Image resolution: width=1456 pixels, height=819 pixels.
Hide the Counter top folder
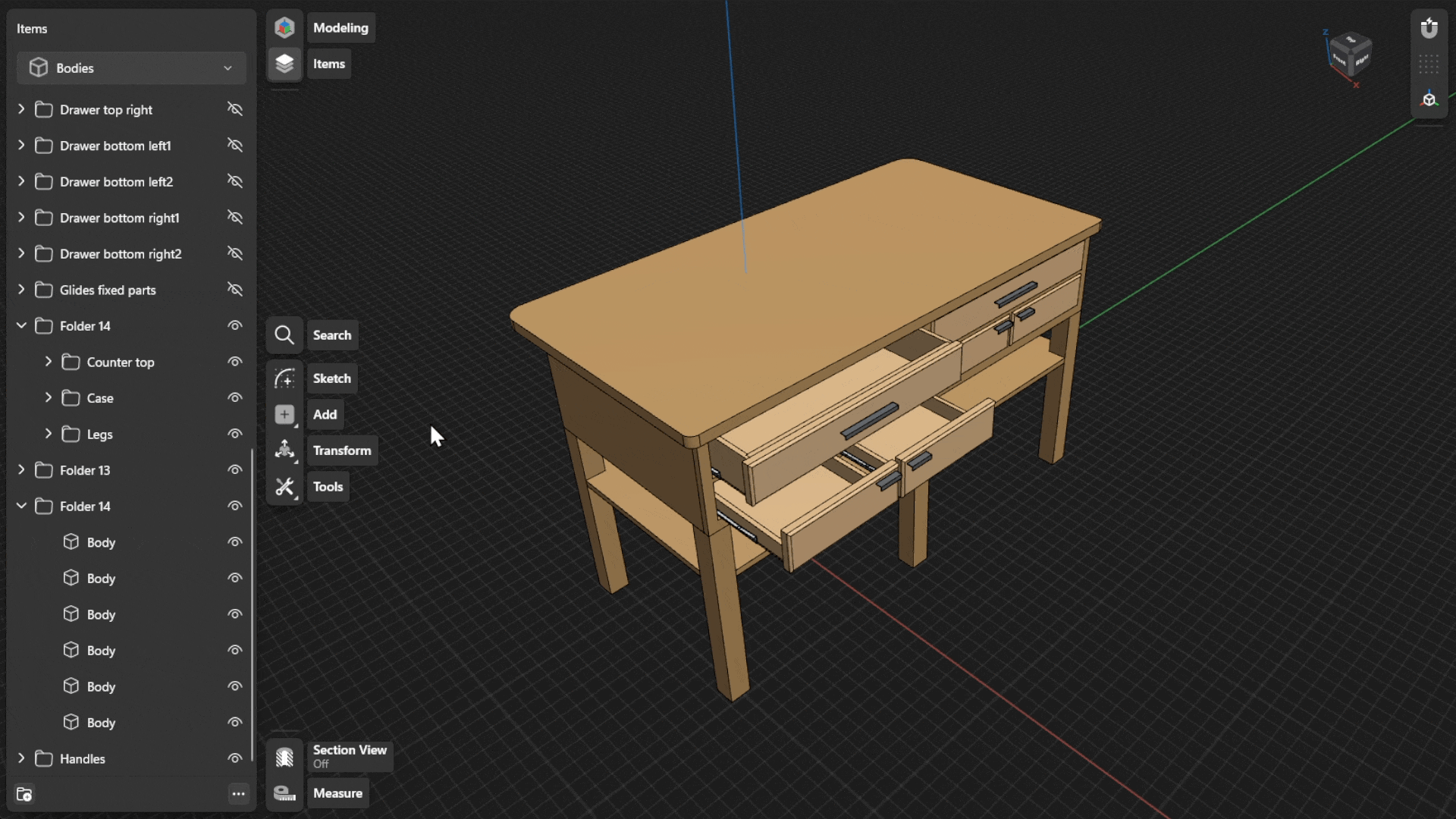[235, 362]
